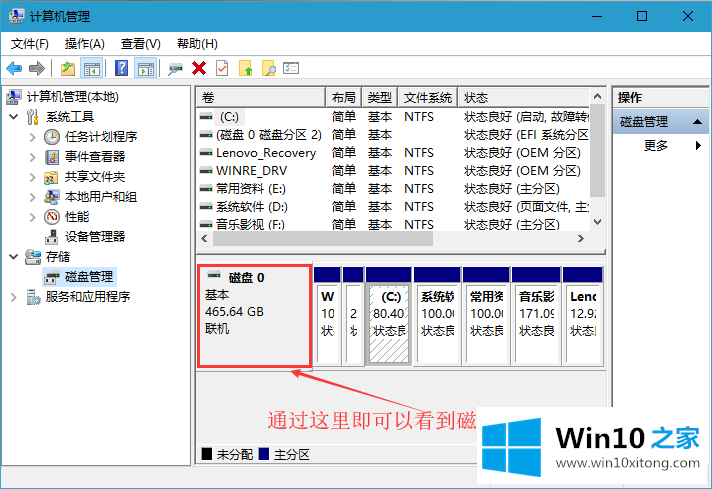Viewport: 712px width, 489px height.
Task: Select 性能 in the tree
Action: [x=77, y=217]
